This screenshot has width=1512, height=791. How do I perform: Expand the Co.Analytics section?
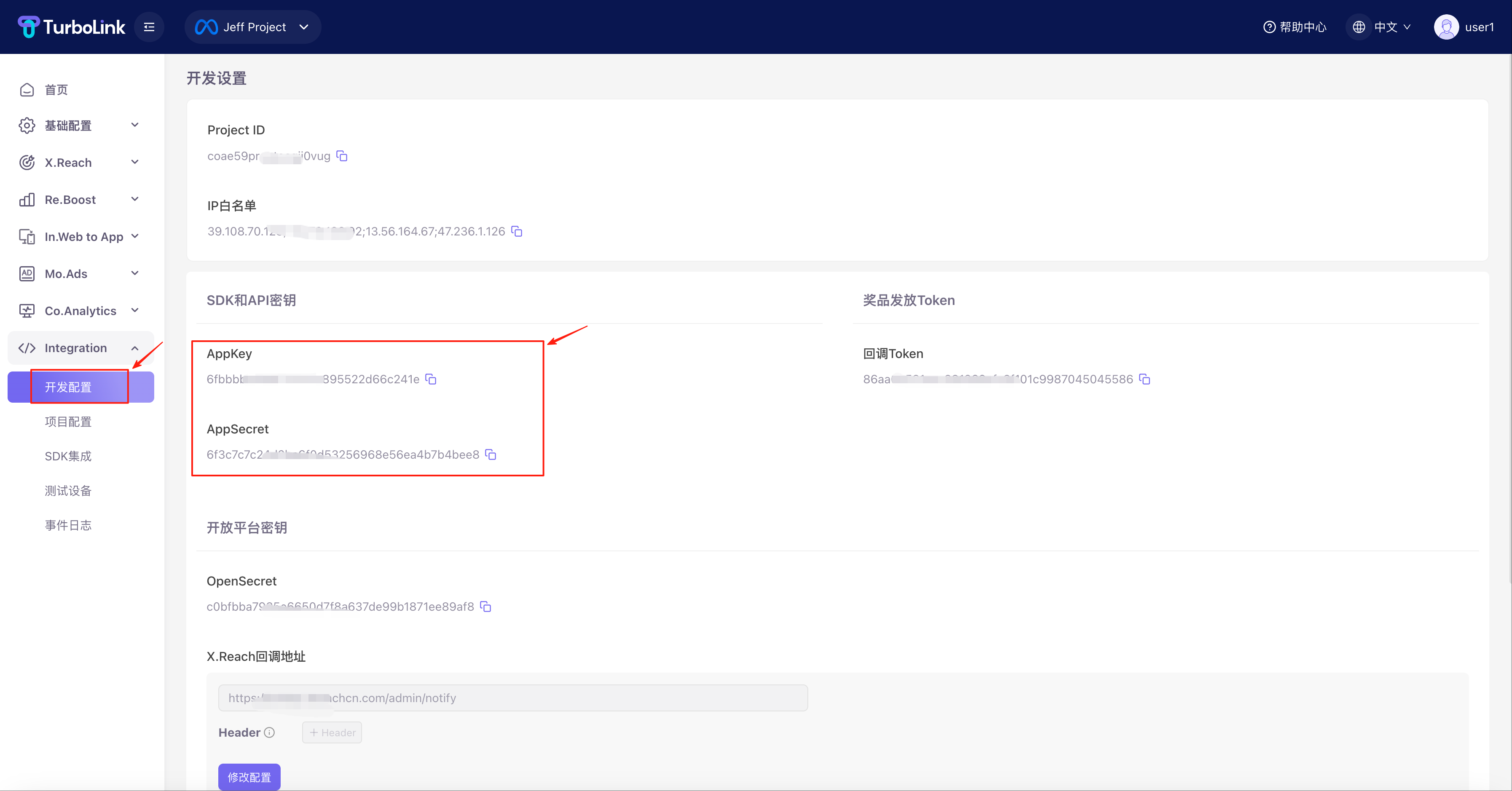tap(80, 311)
